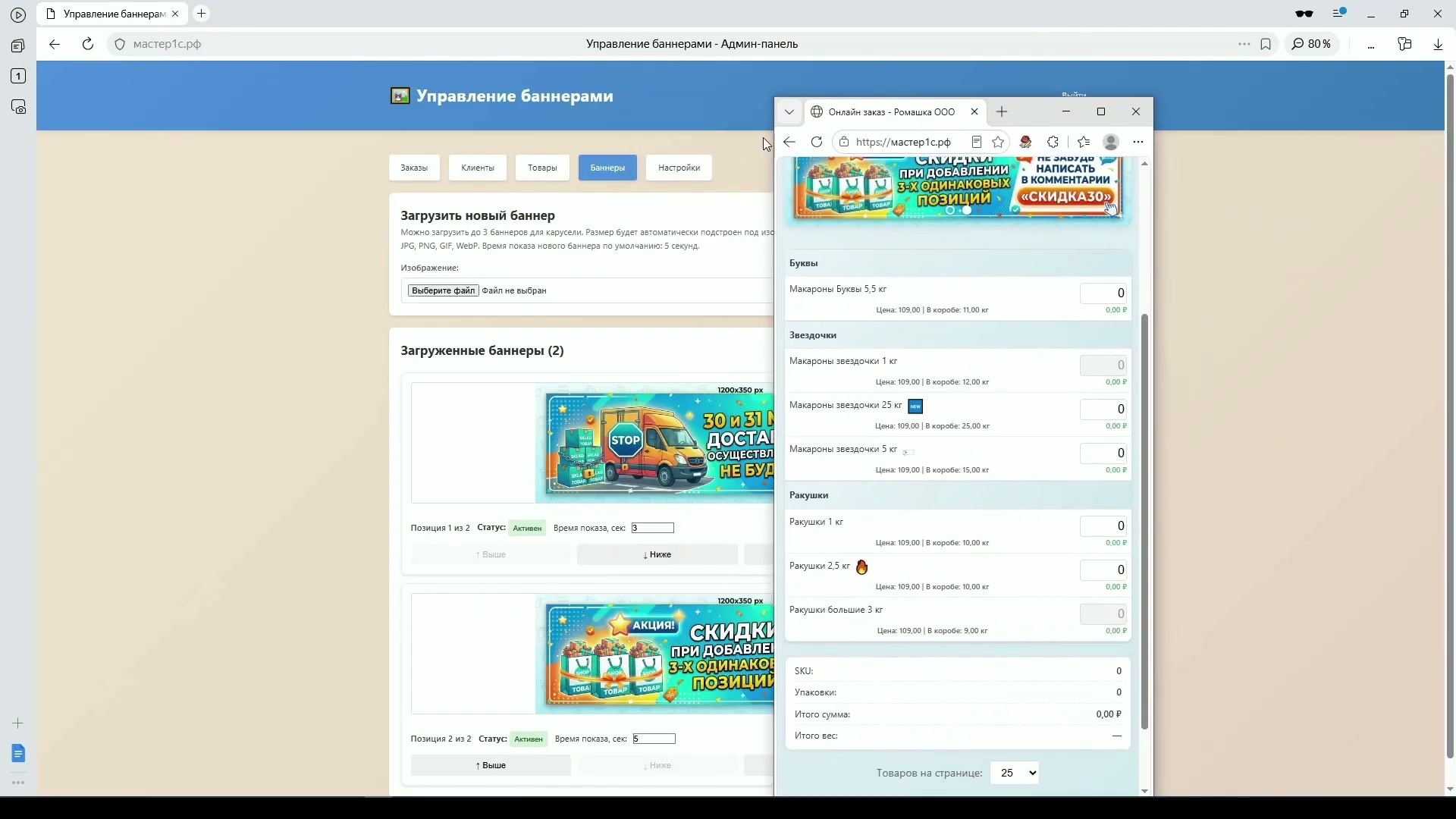Click the first banner thumbnail with delivery truck

click(655, 443)
